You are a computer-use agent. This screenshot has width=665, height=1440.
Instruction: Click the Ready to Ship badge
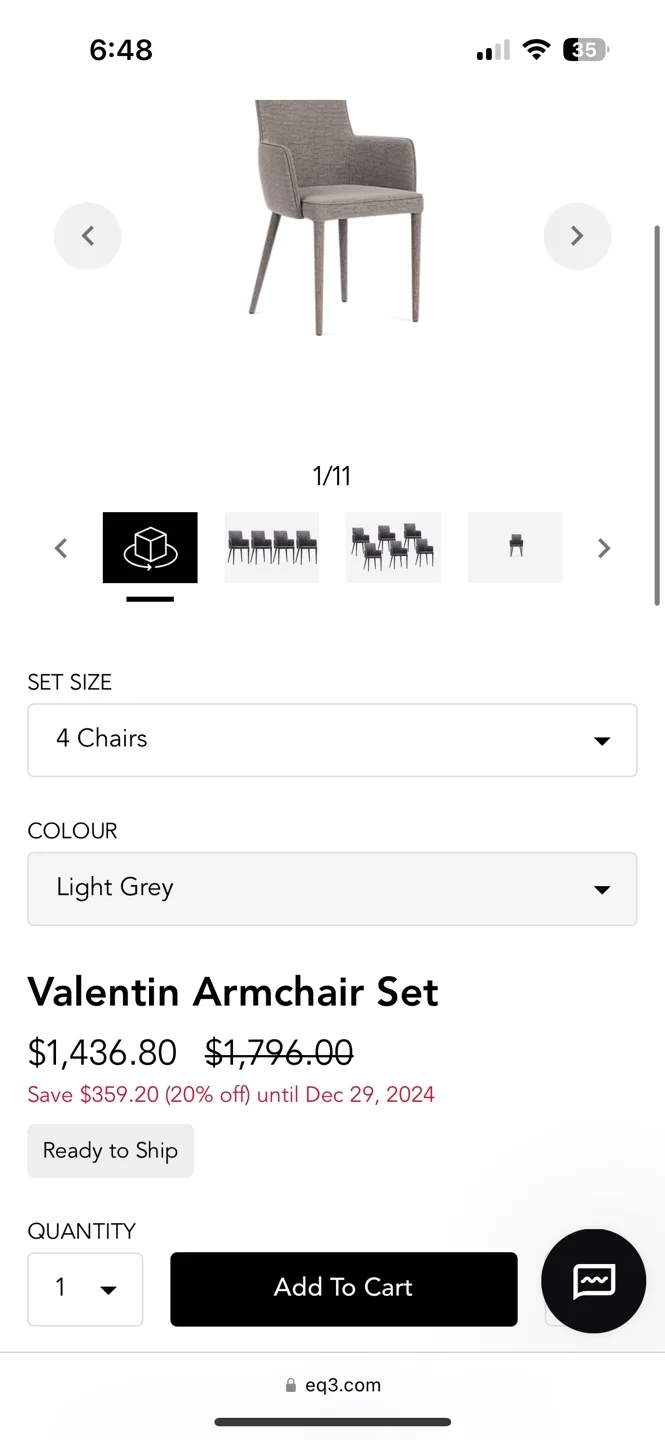click(110, 1150)
